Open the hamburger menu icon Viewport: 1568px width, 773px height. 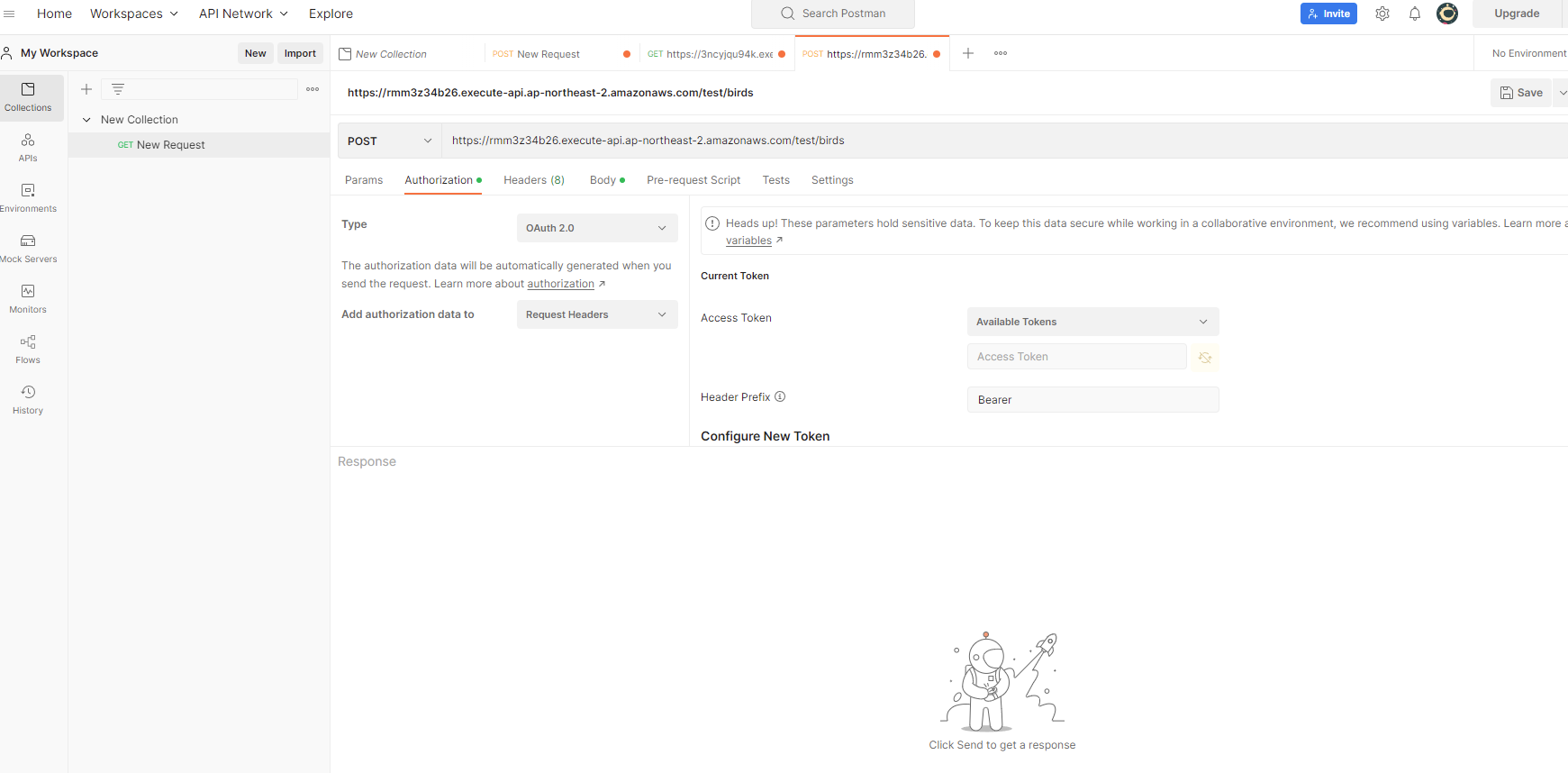pyautogui.click(x=9, y=14)
